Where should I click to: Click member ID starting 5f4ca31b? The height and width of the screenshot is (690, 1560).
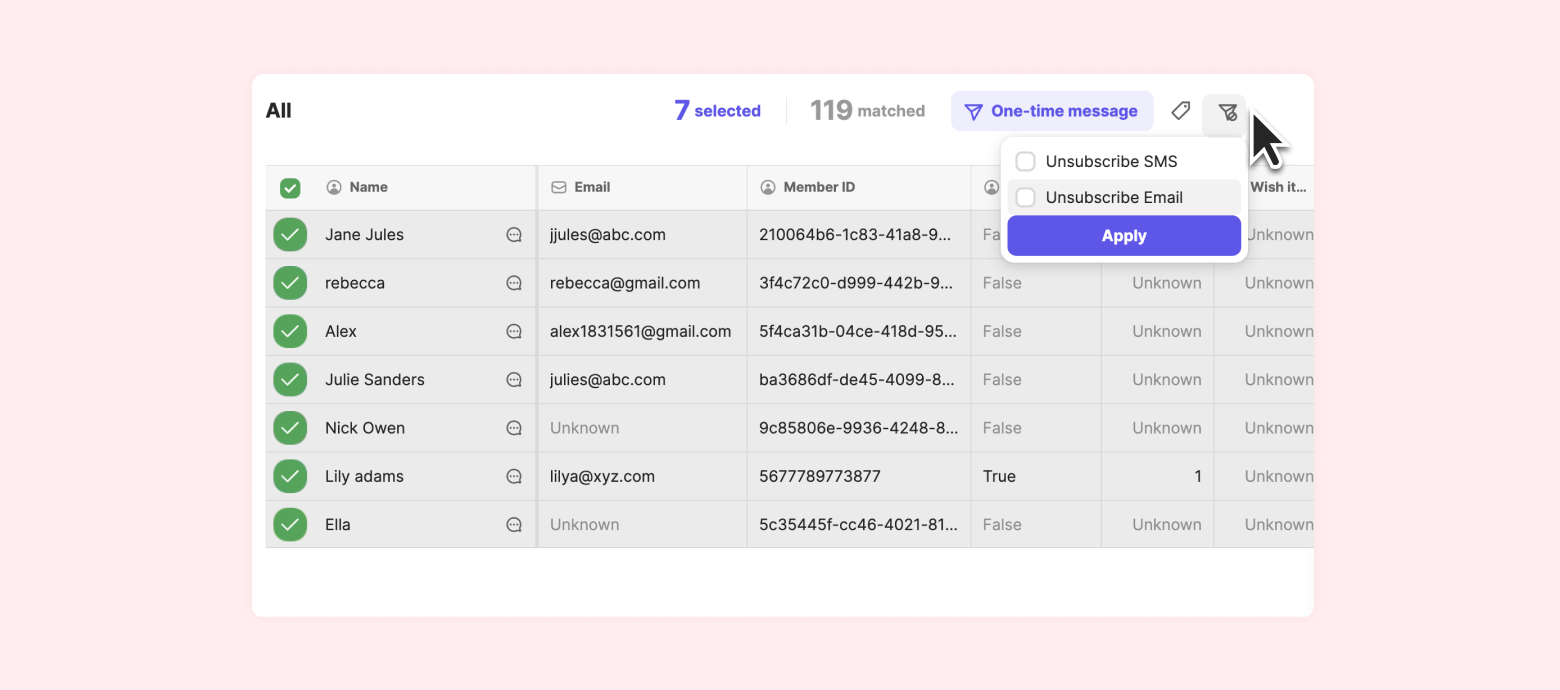(x=857, y=331)
